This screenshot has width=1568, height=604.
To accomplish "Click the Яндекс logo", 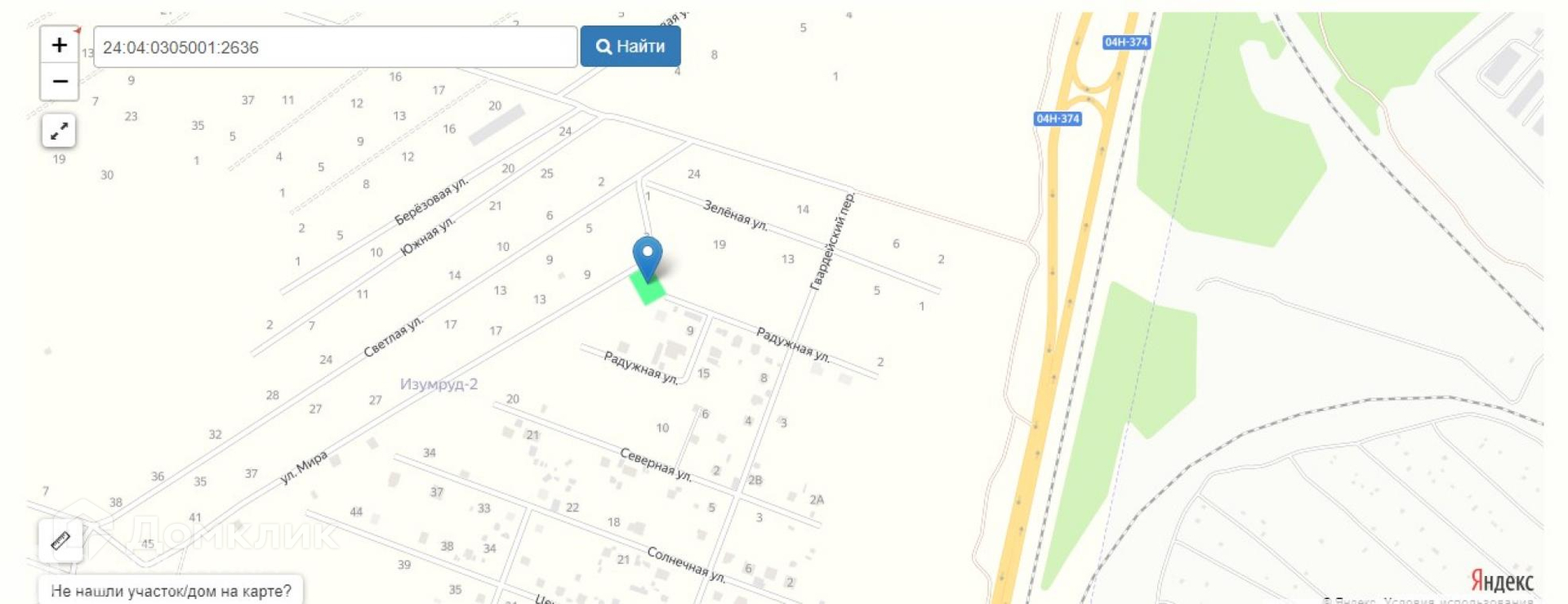I will (x=1502, y=581).
